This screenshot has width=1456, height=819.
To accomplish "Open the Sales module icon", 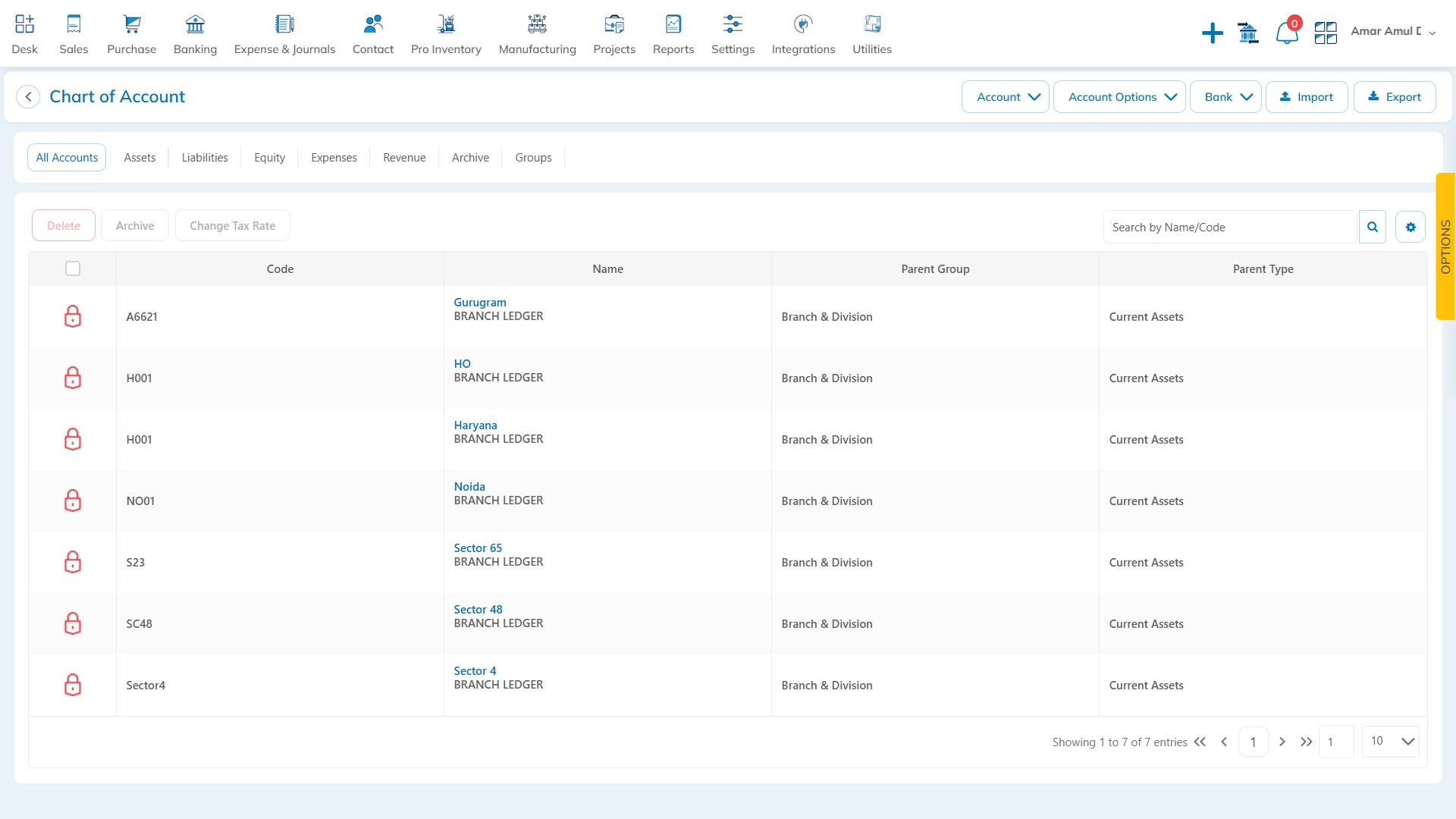I will pyautogui.click(x=74, y=24).
